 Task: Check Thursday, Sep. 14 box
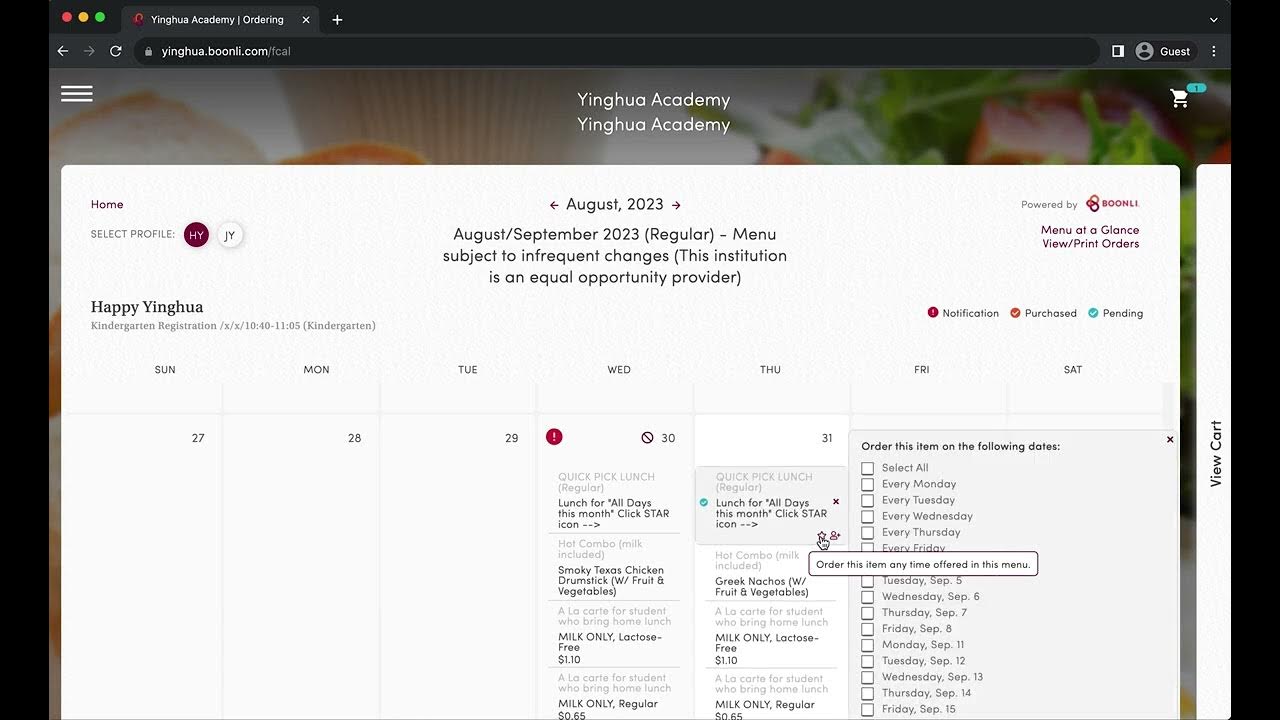coord(867,693)
